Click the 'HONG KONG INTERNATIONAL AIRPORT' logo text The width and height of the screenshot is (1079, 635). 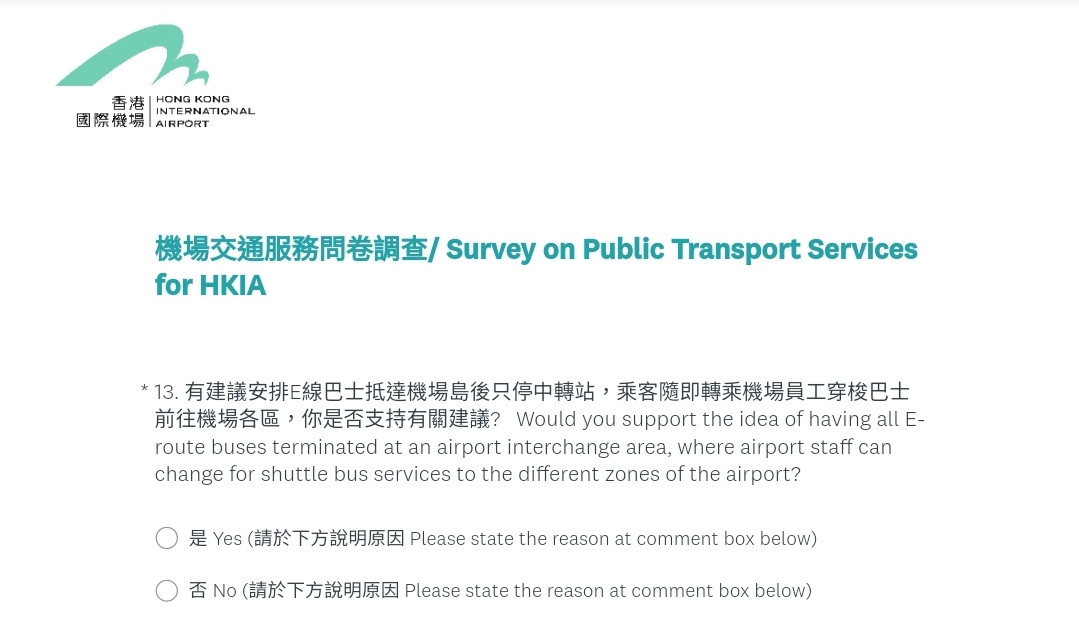205,111
